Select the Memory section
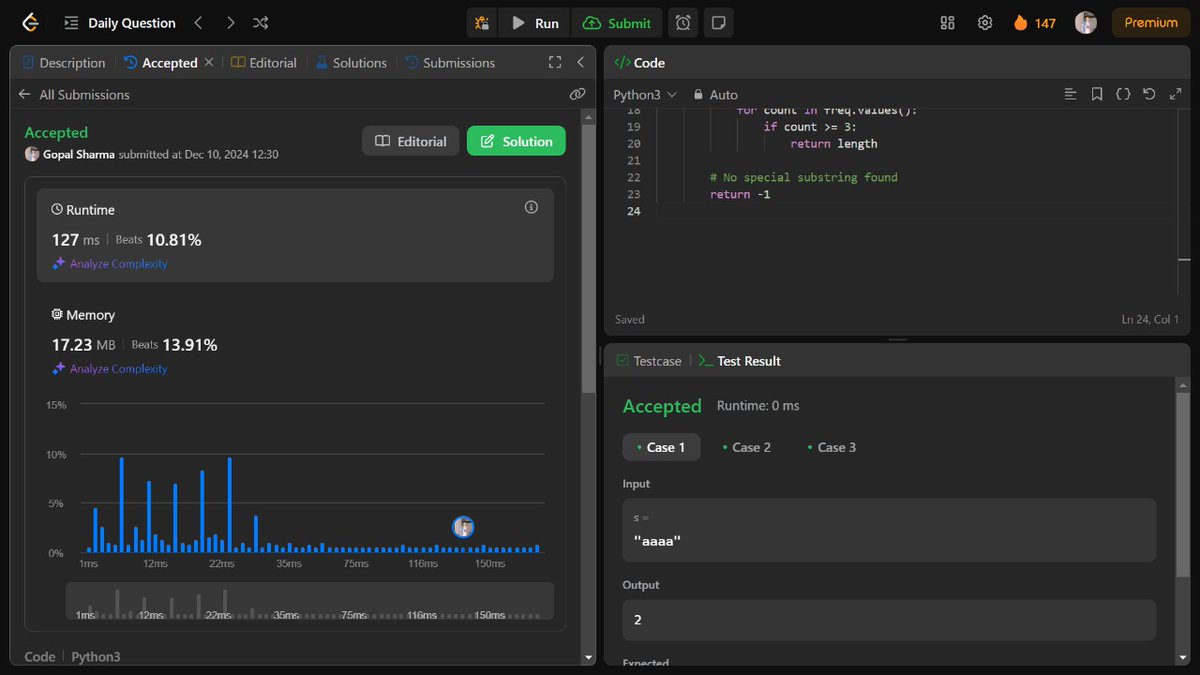Image resolution: width=1200 pixels, height=675 pixels. click(x=295, y=340)
